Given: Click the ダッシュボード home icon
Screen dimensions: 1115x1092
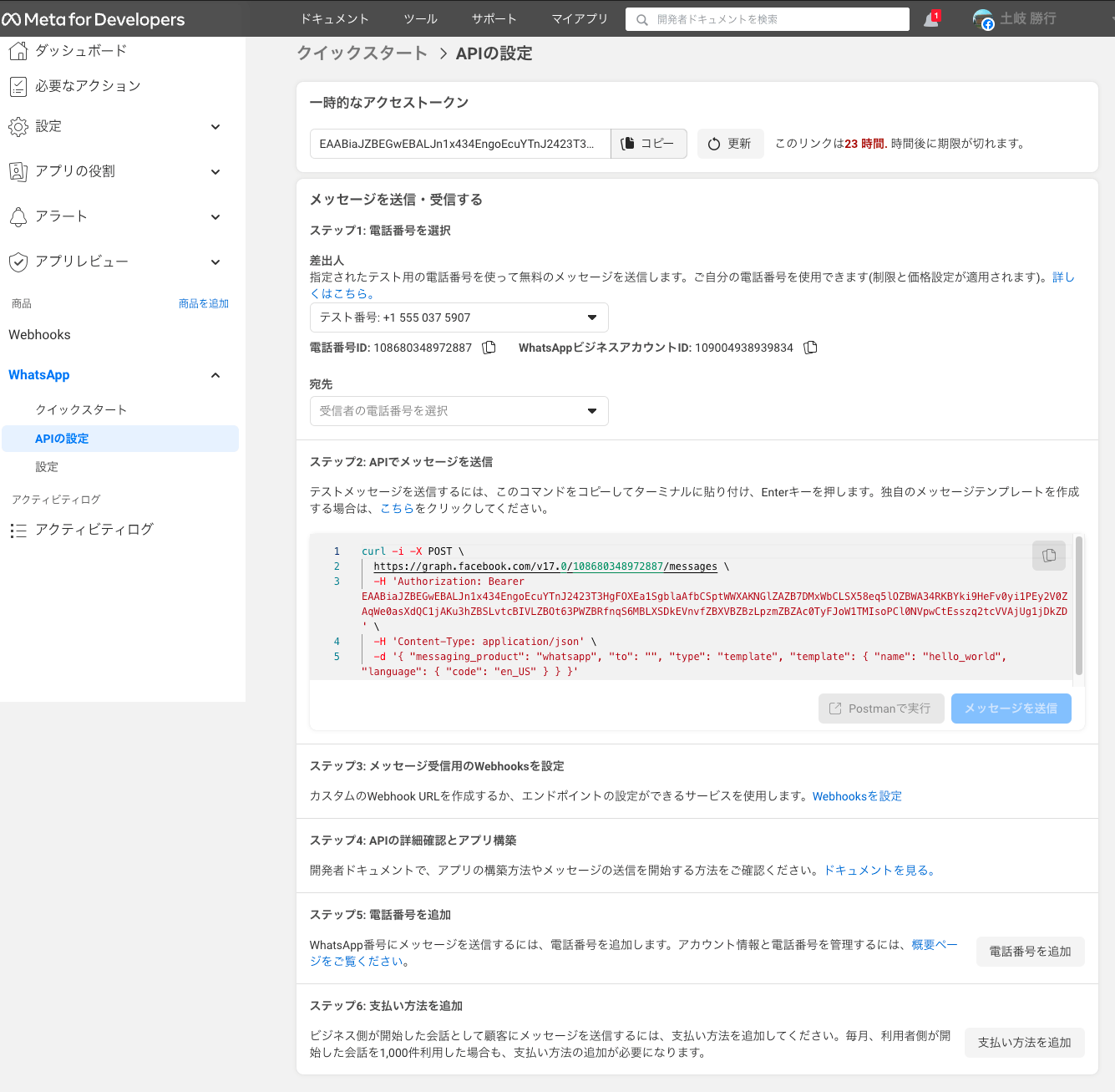Looking at the screenshot, I should click(18, 51).
